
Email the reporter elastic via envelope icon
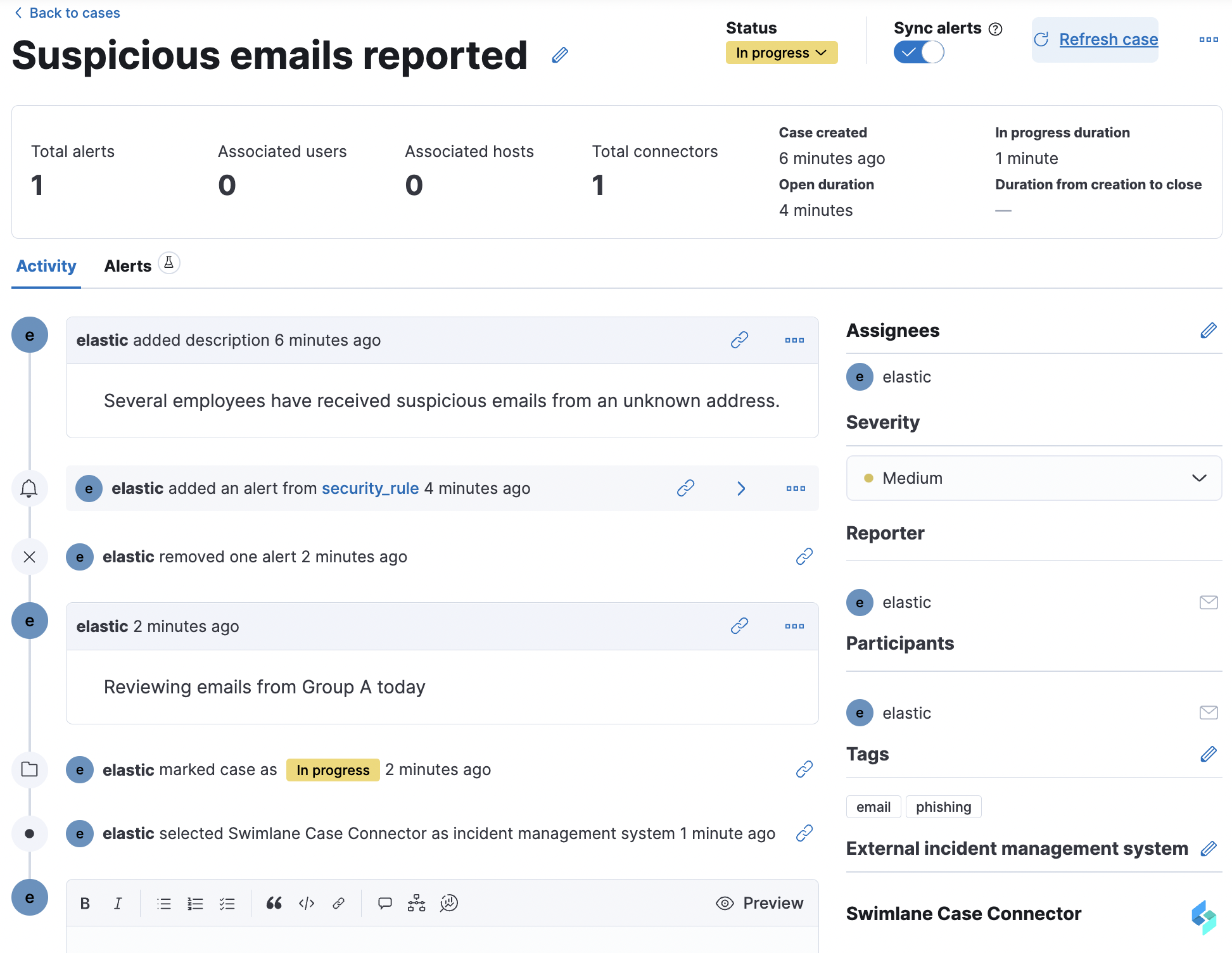coord(1208,602)
